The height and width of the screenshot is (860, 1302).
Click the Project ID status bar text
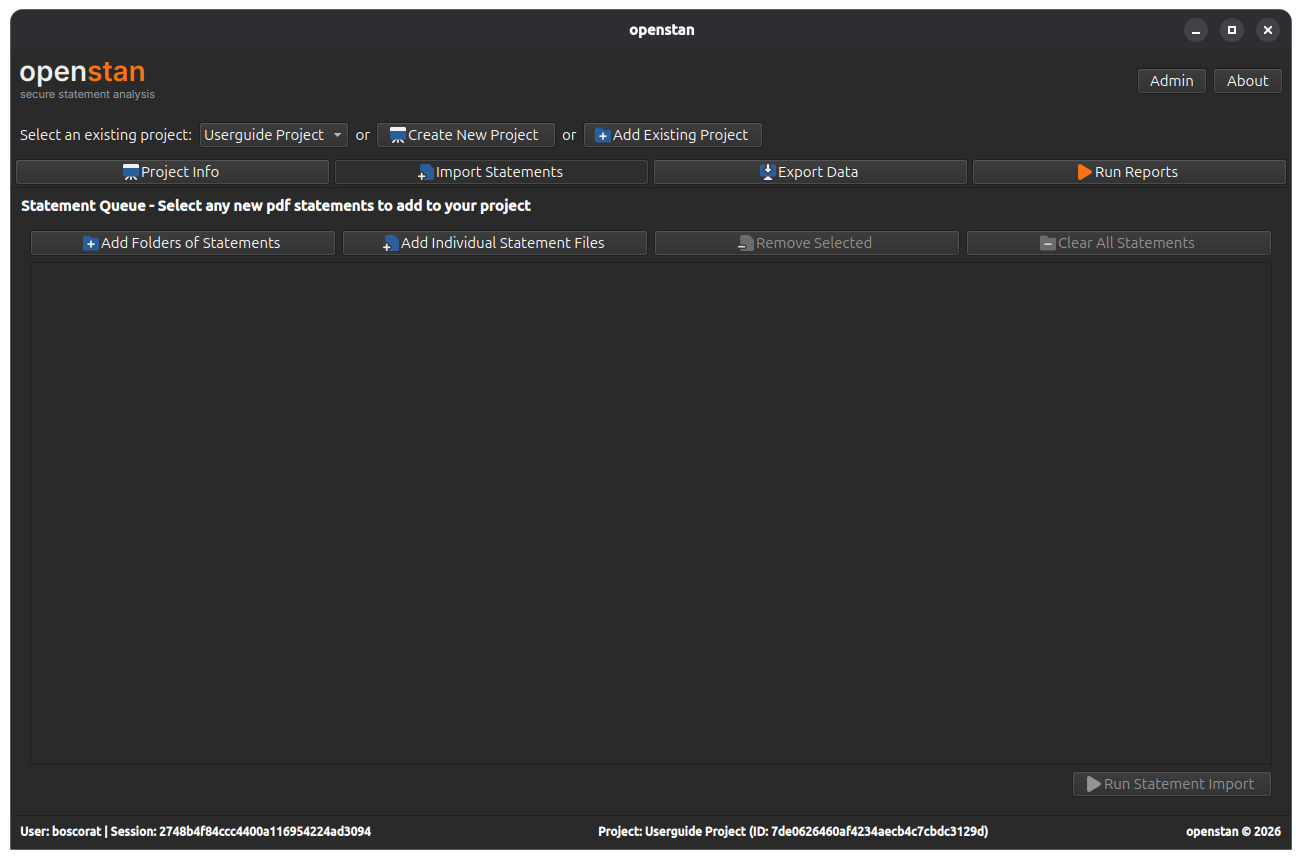coord(793,831)
